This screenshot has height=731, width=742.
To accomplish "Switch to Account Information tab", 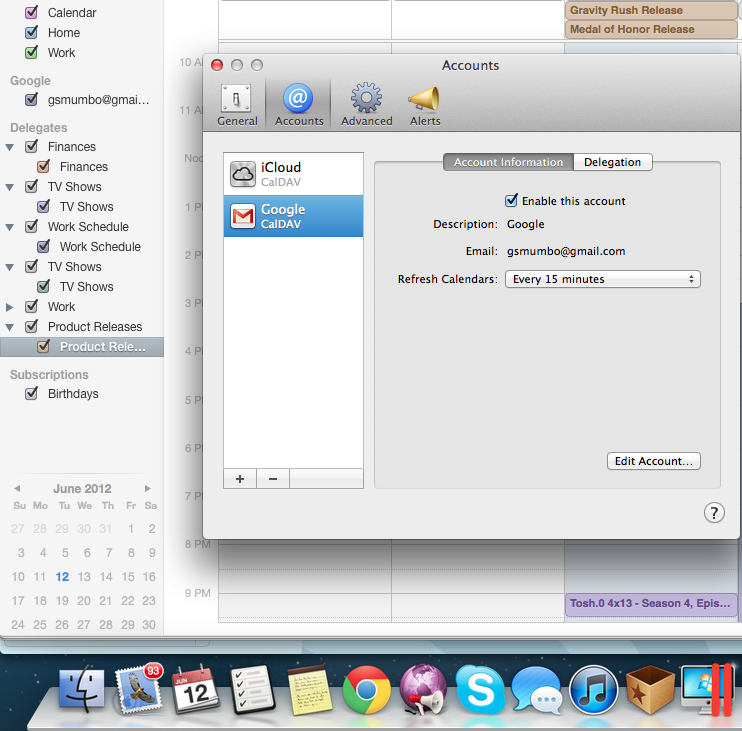I will pos(508,162).
